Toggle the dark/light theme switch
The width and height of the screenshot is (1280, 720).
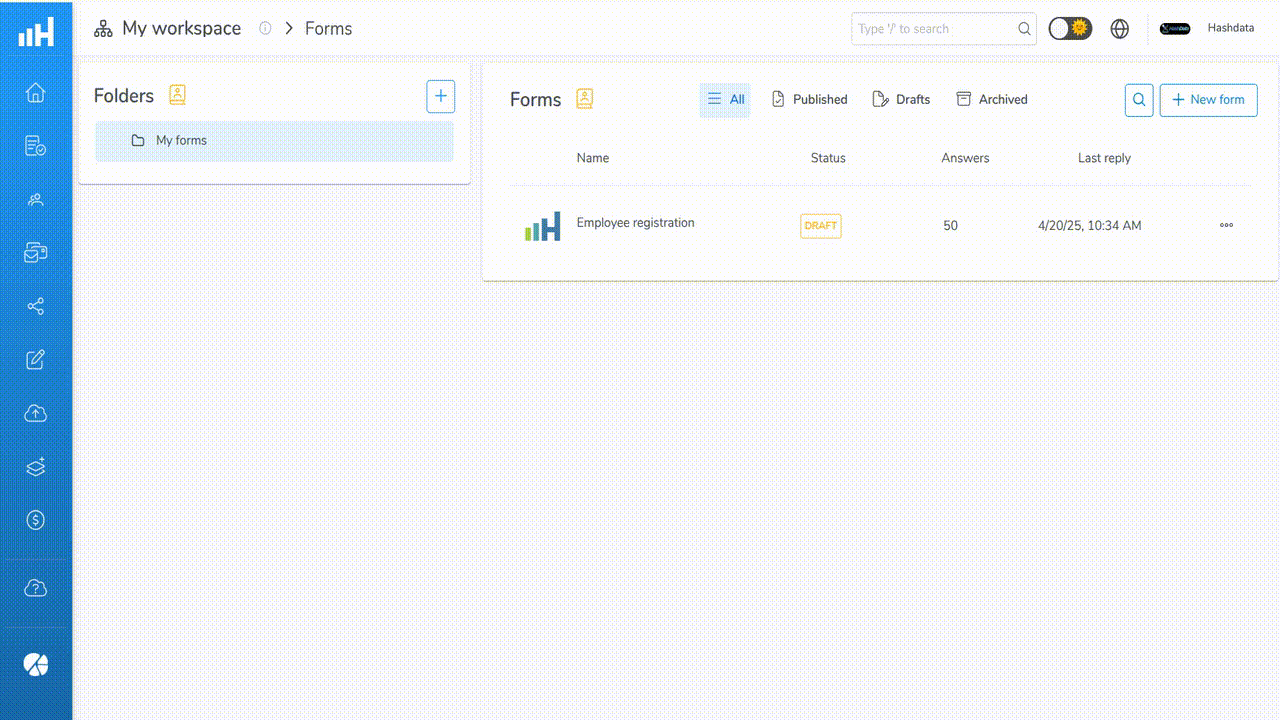click(x=1070, y=29)
